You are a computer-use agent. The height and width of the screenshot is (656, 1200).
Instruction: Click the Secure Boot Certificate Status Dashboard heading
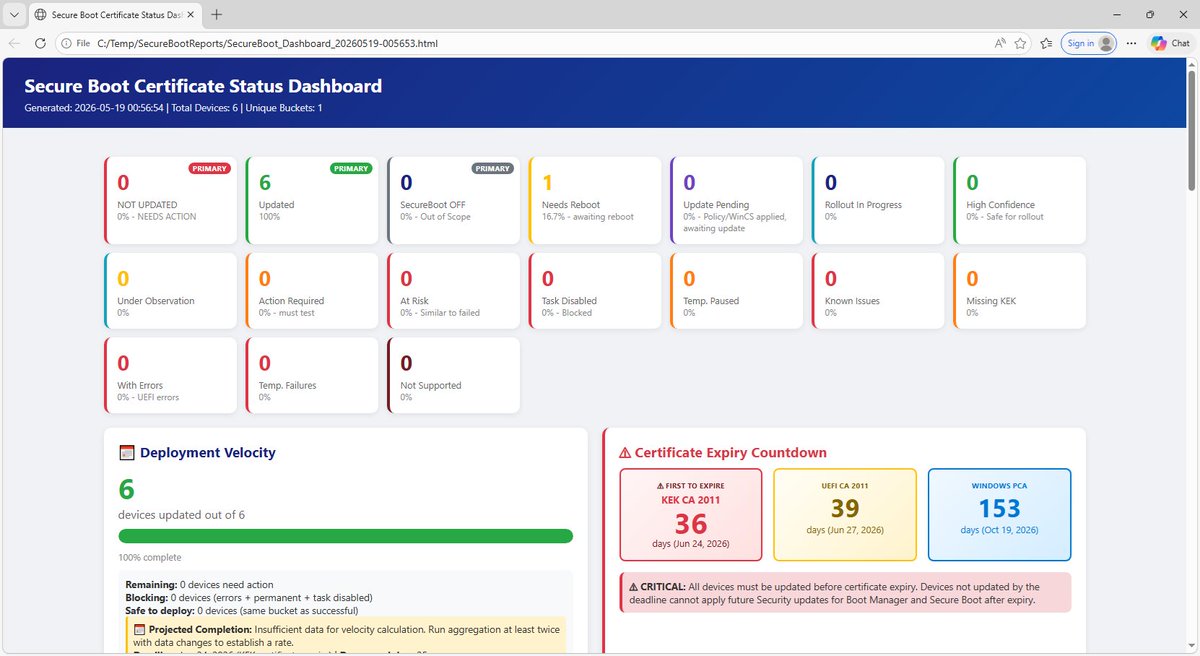coord(203,86)
